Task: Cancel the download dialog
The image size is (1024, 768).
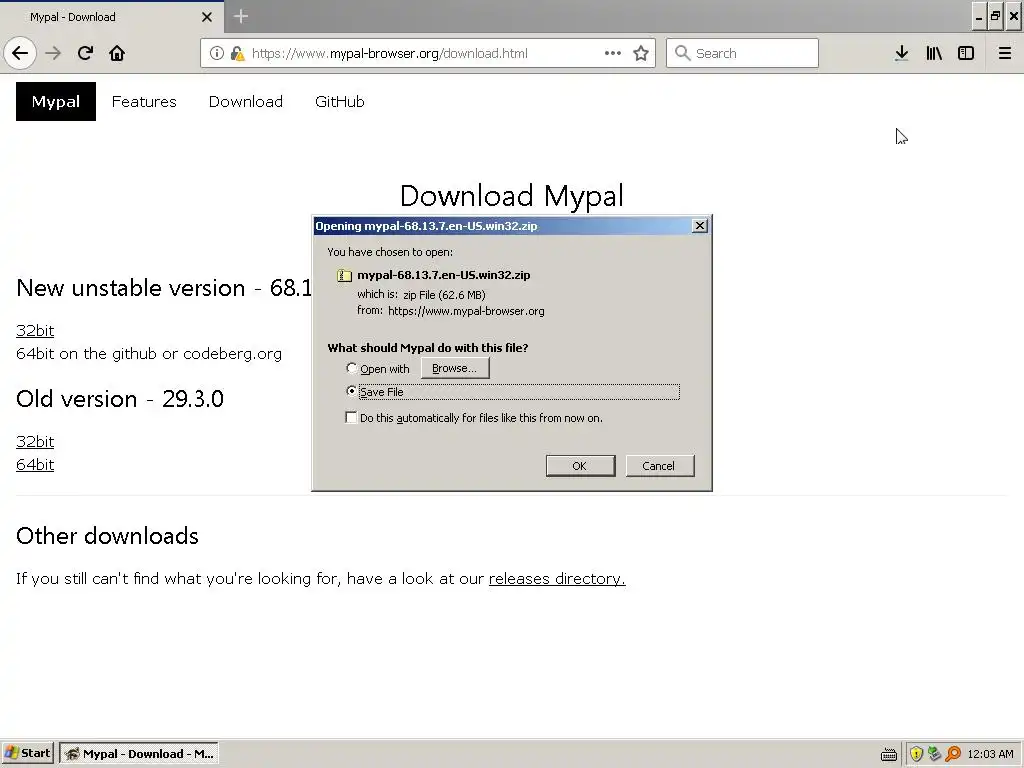Action: coord(659,466)
